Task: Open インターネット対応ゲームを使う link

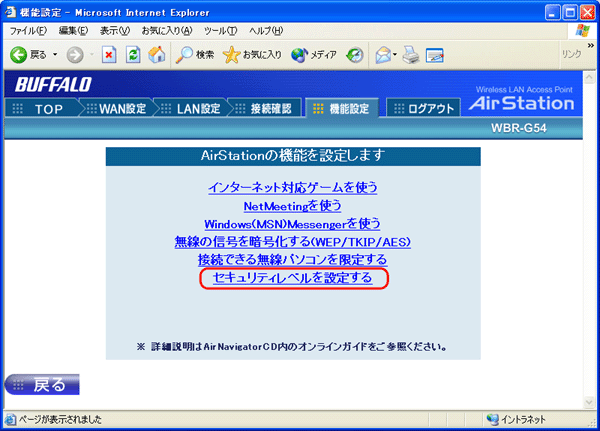Action: [x=293, y=188]
